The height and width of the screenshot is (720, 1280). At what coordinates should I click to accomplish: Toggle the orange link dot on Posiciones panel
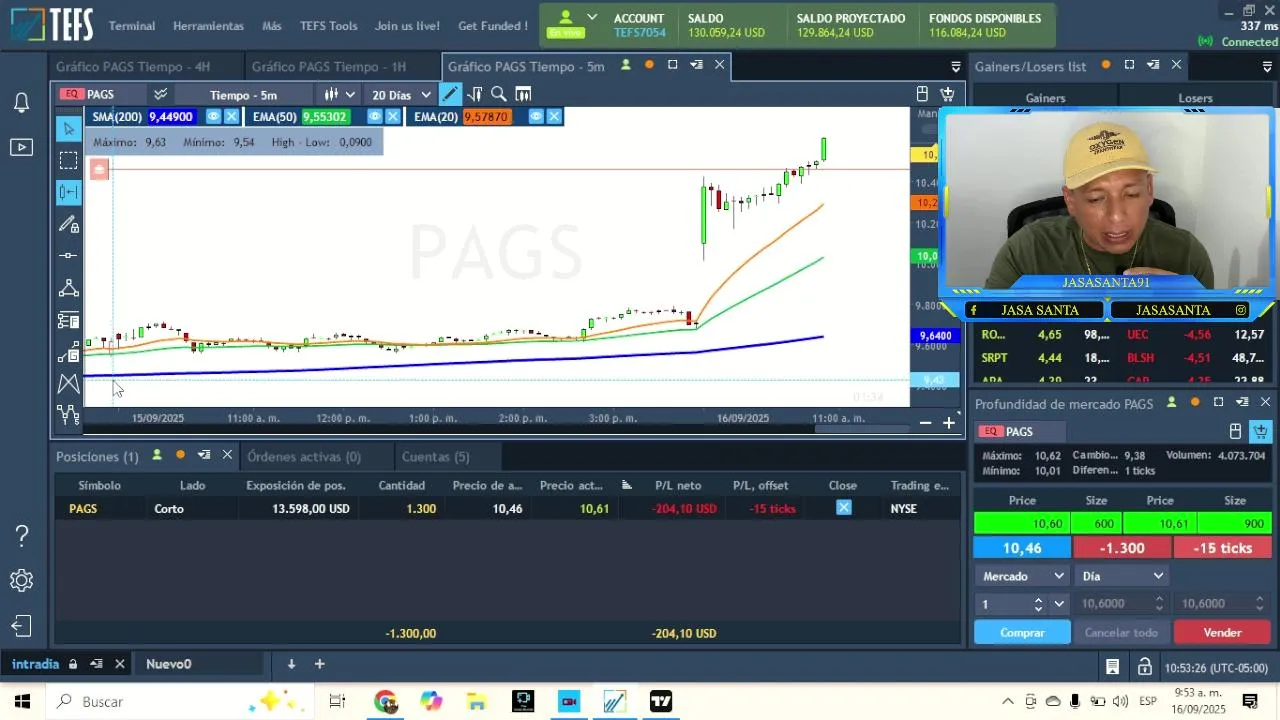pos(180,455)
